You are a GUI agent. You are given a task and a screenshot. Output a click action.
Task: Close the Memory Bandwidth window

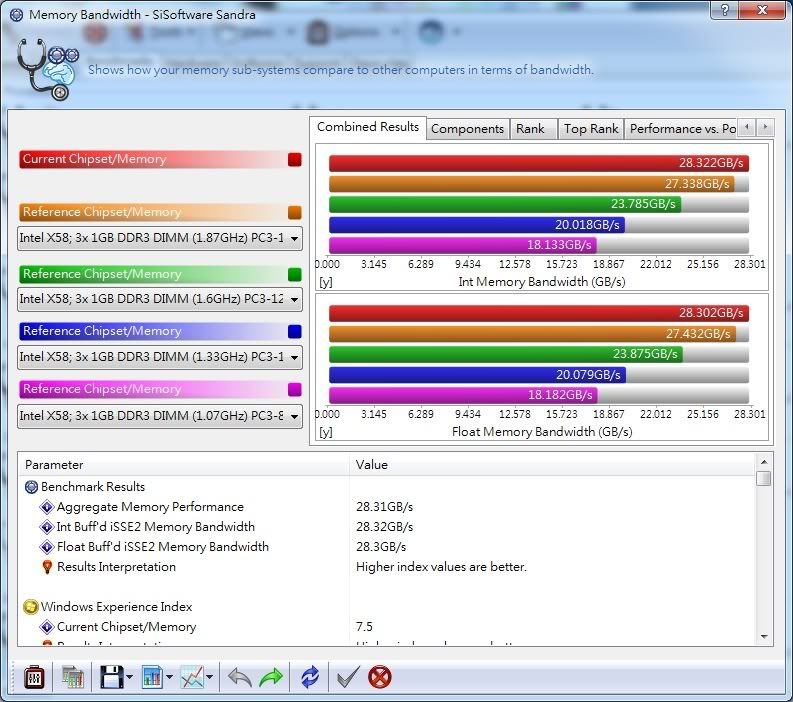[762, 10]
